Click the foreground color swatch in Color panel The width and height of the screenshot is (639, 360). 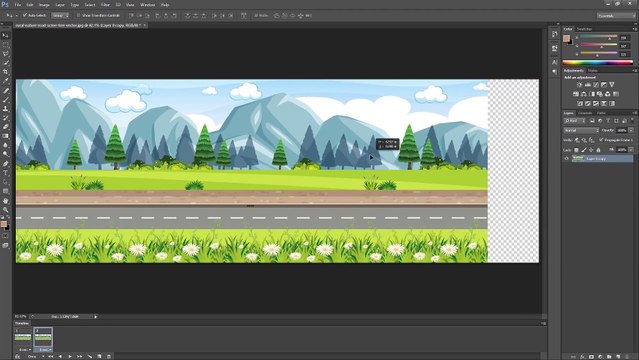(566, 38)
